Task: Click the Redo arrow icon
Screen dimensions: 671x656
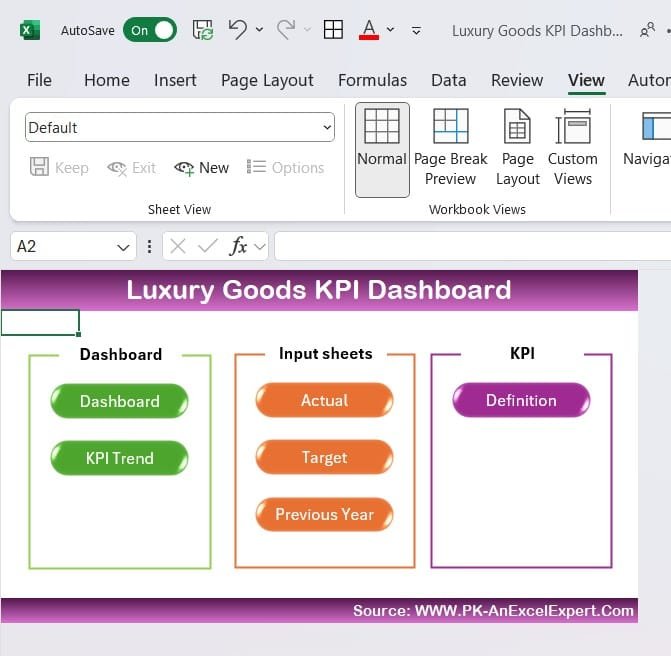Action: (286, 29)
